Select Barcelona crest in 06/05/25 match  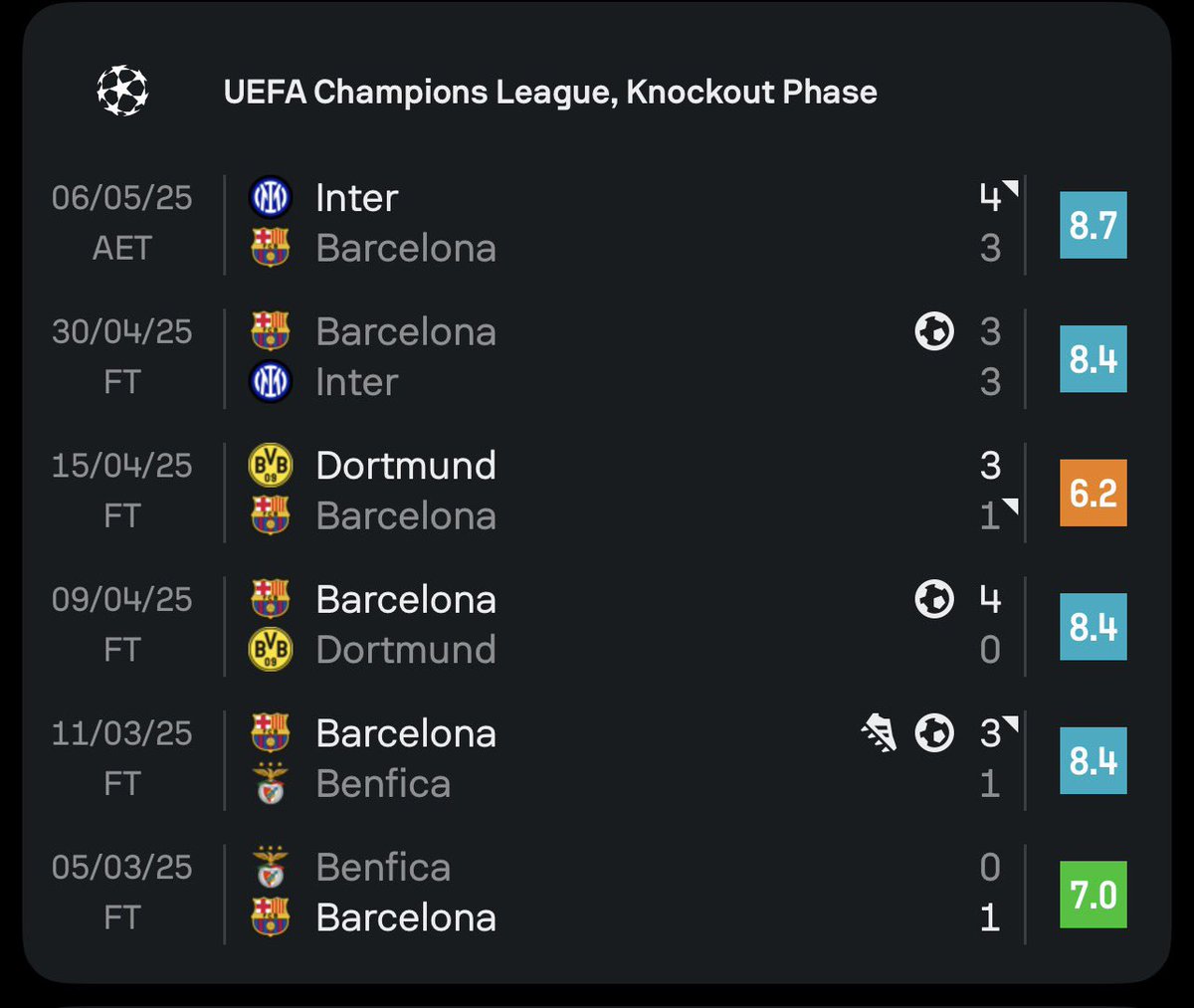tap(270, 248)
